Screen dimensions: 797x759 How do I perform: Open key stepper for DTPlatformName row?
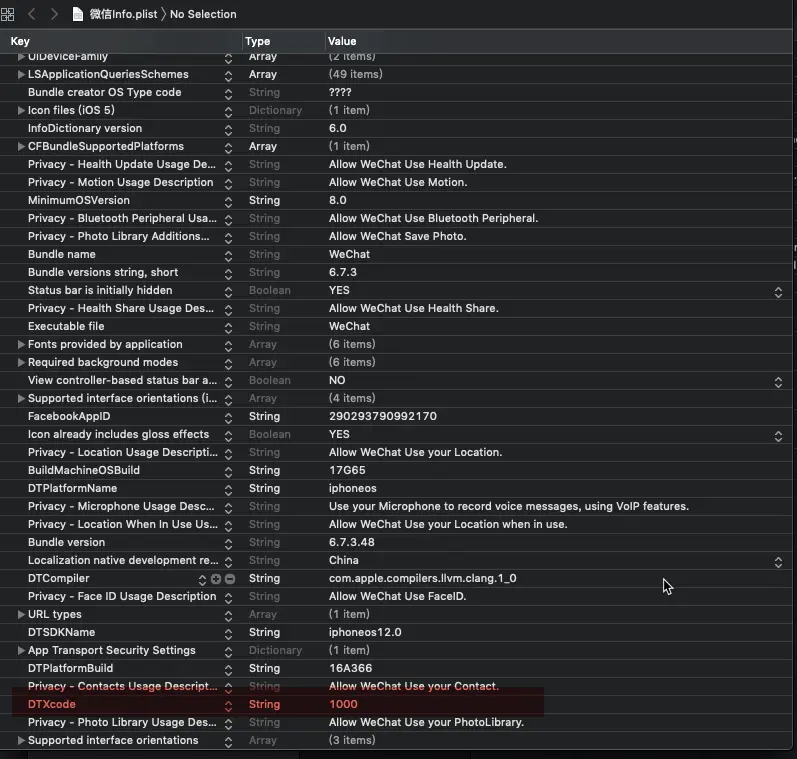pyautogui.click(x=228, y=490)
